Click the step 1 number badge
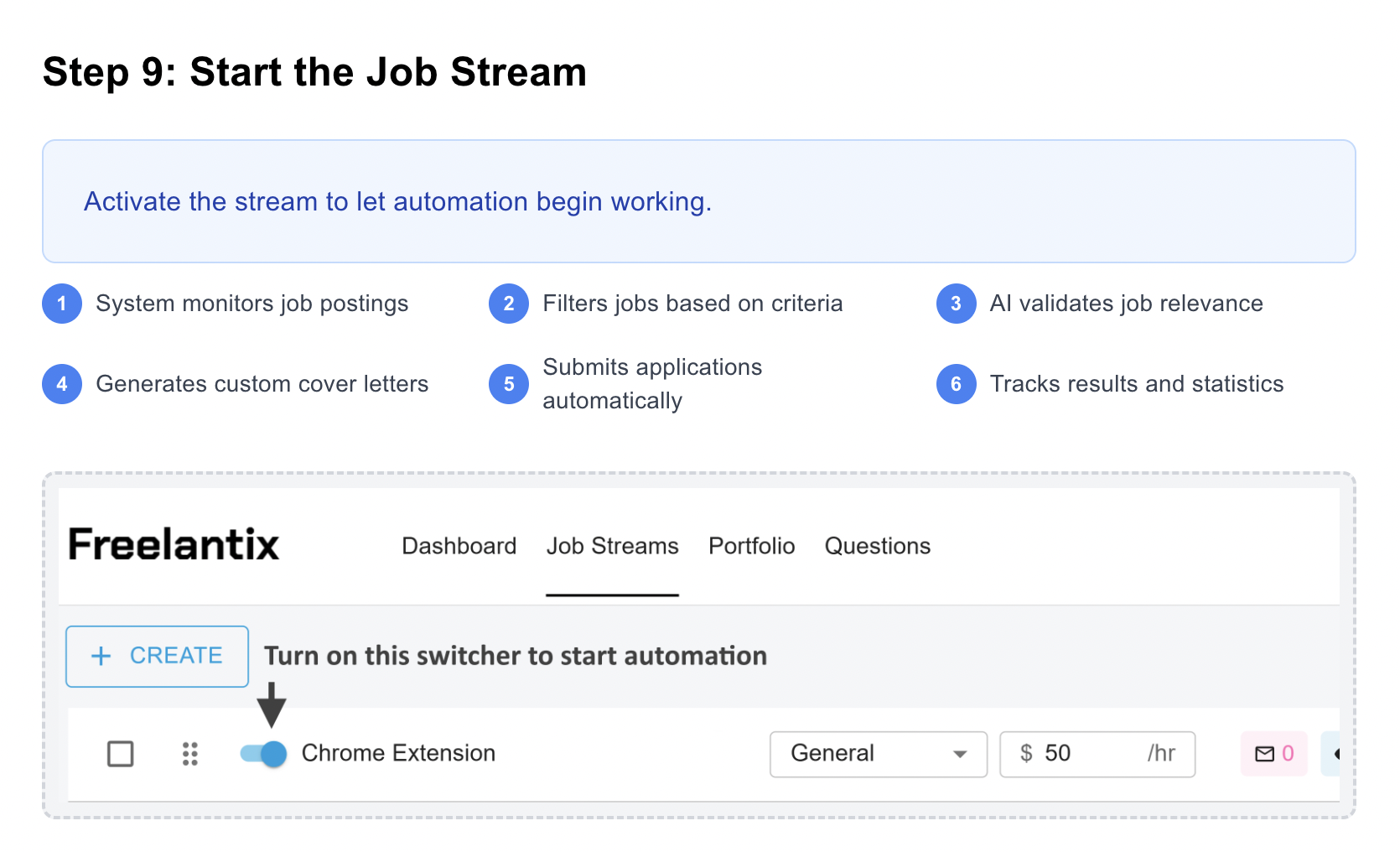The width and height of the screenshot is (1400, 852). pos(62,304)
